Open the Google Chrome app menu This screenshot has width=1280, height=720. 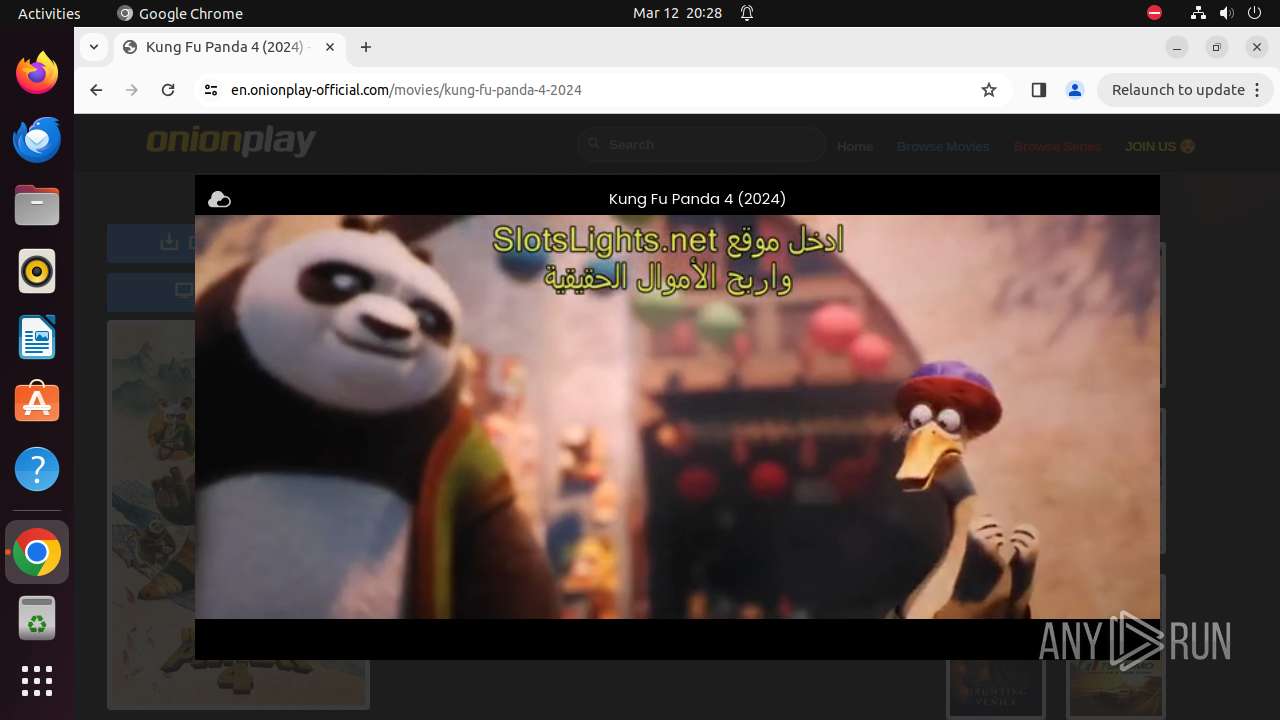180,13
